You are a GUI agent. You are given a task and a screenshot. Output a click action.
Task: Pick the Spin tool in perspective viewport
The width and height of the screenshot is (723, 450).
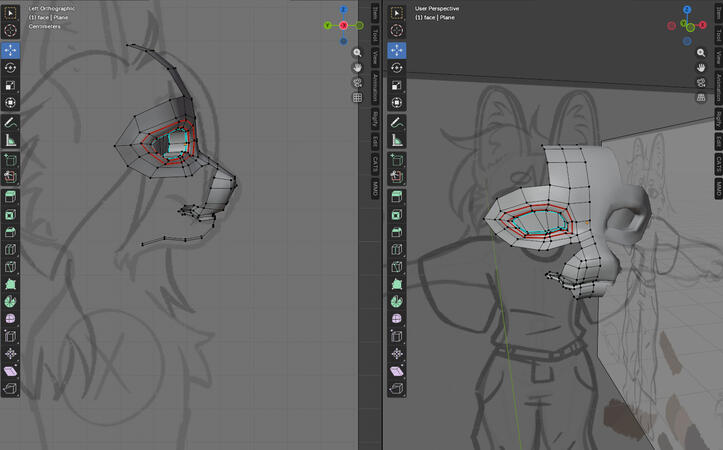(397, 302)
